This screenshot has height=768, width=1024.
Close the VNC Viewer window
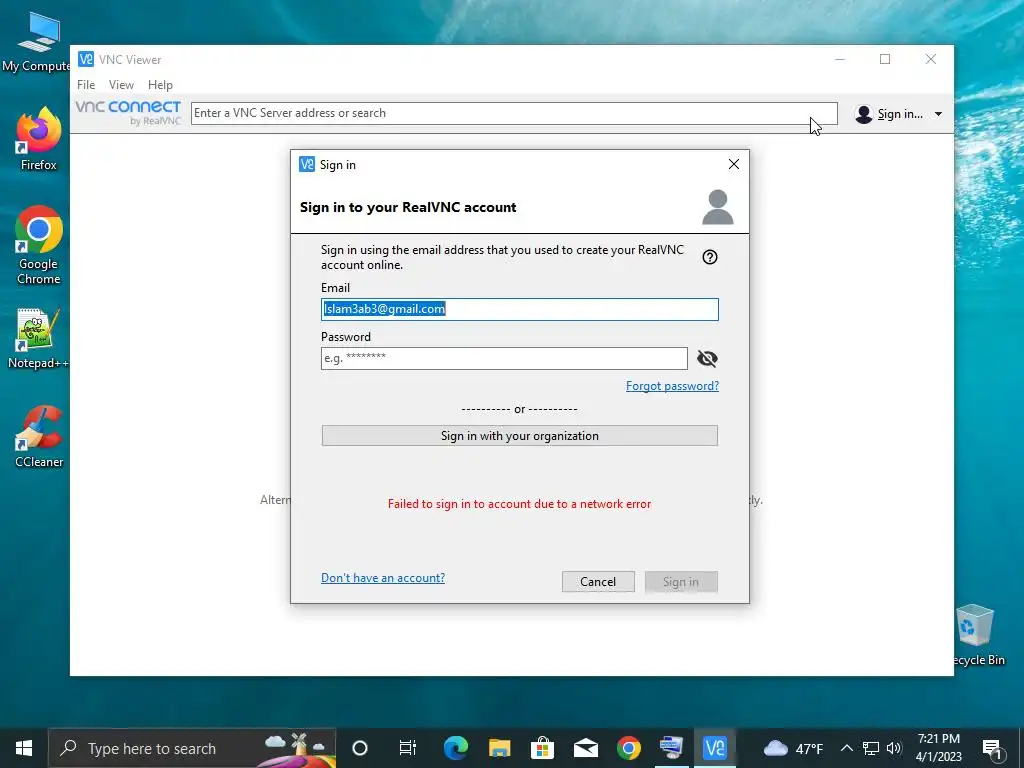pos(931,59)
